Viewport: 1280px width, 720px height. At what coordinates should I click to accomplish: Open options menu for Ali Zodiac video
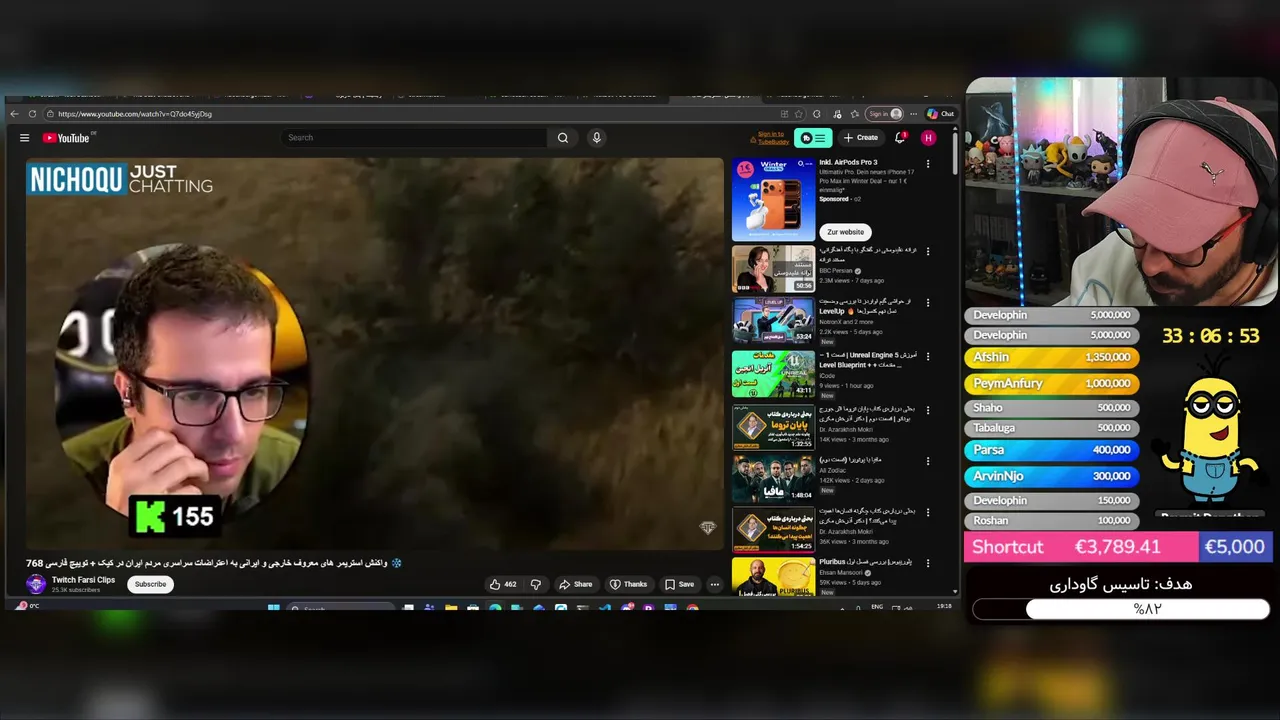(x=928, y=461)
